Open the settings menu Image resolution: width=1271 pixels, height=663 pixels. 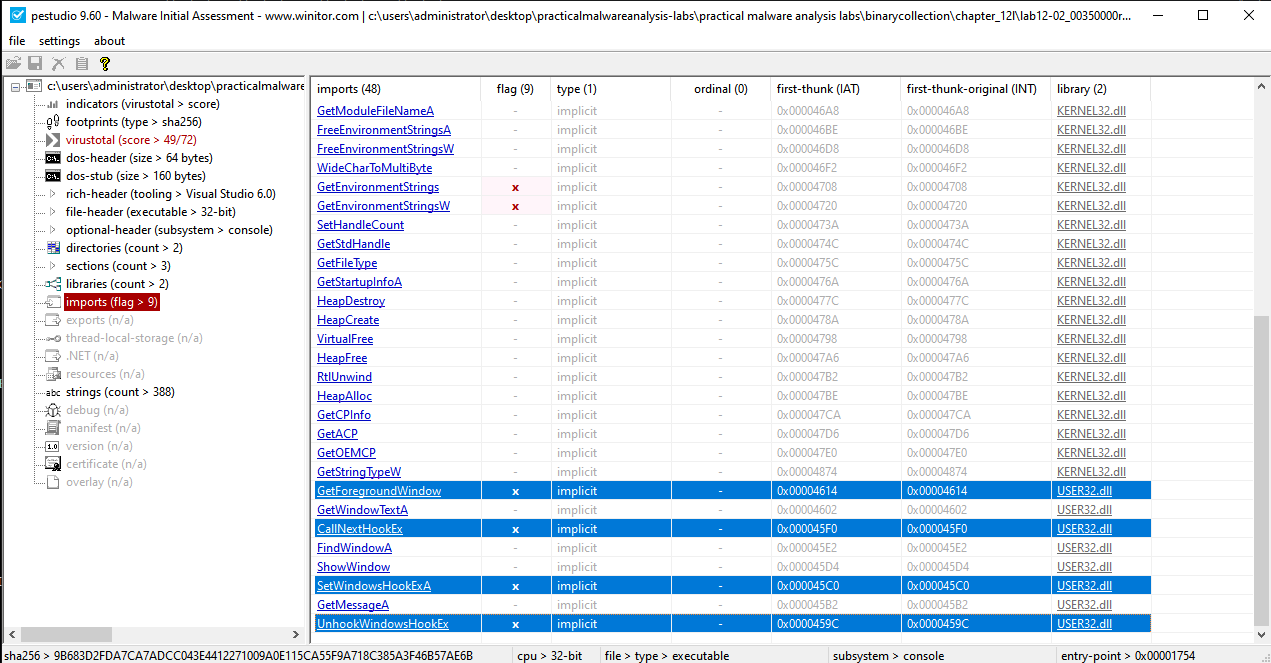[x=59, y=41]
